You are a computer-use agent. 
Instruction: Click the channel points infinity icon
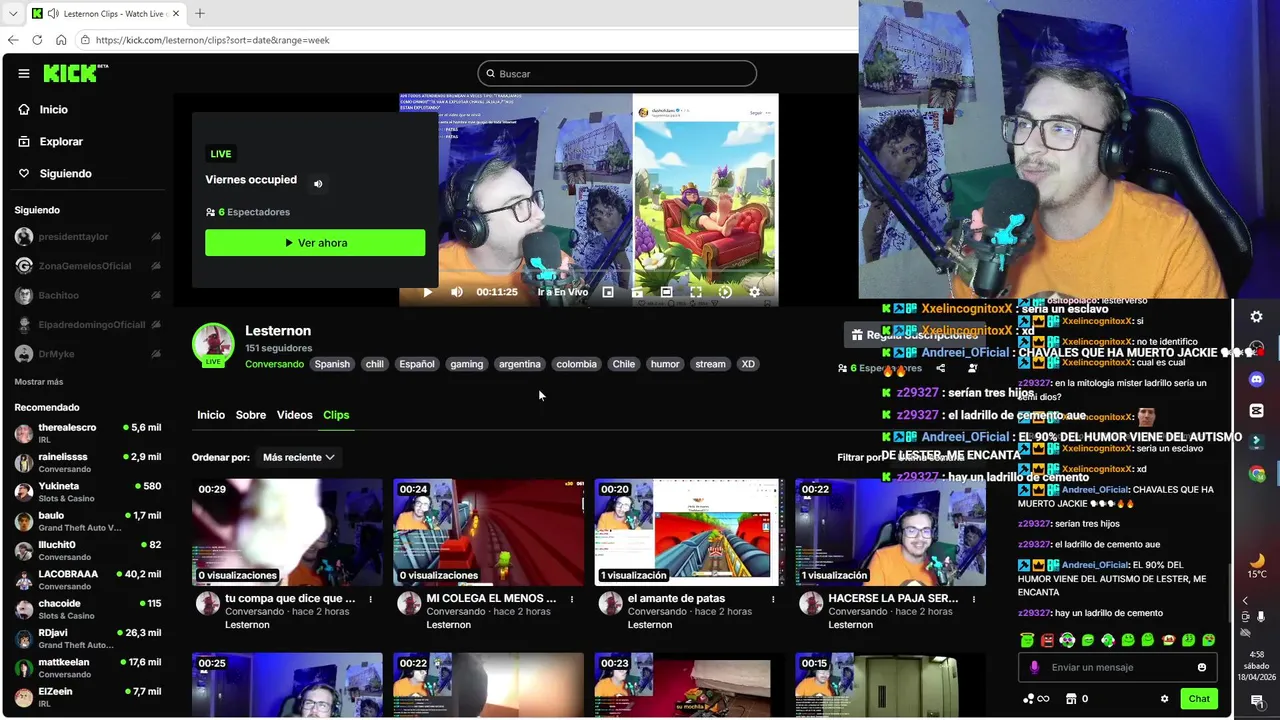click(1036, 699)
